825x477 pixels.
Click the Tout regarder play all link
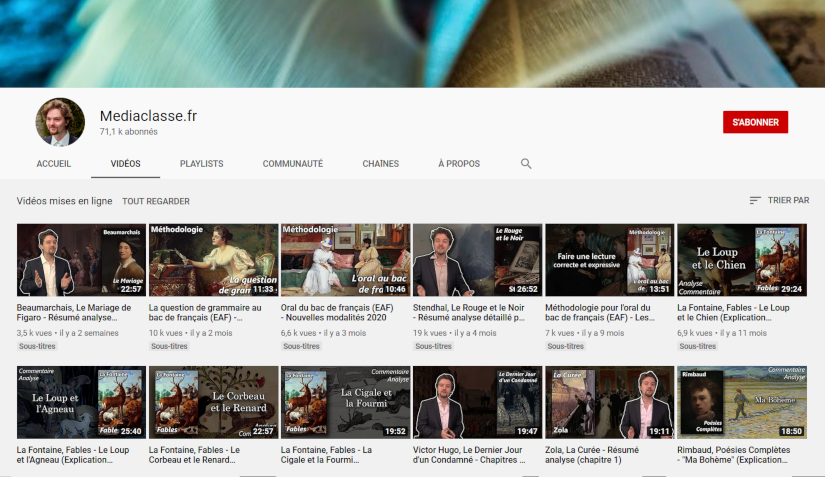(x=156, y=201)
